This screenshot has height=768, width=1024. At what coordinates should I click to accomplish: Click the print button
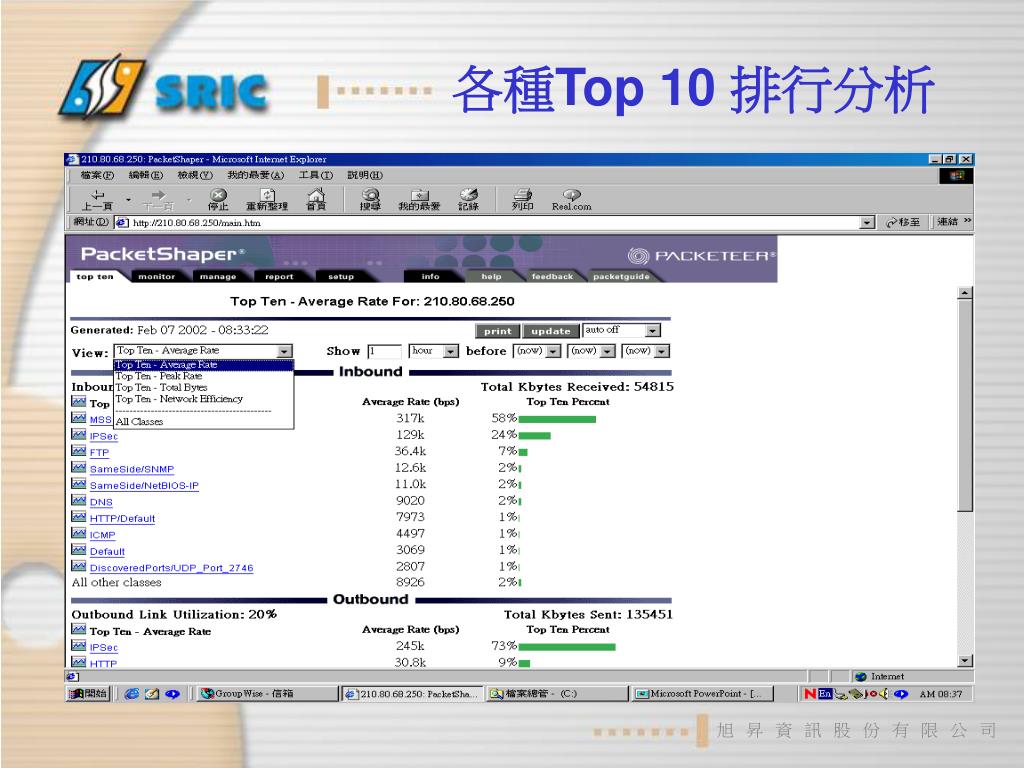point(498,331)
